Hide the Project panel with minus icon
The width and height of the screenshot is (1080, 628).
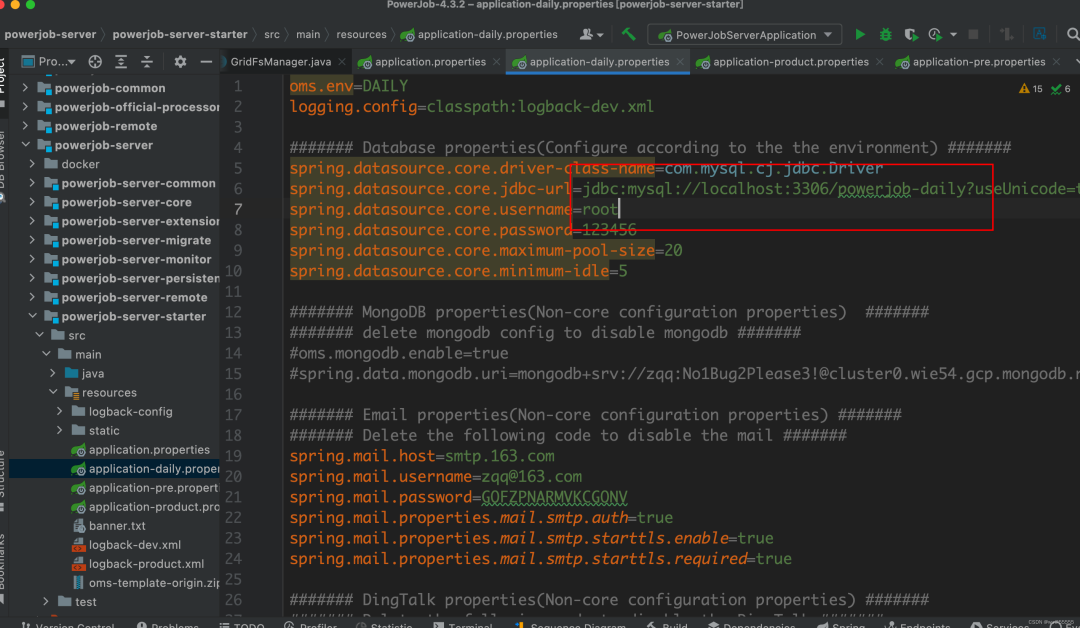(206, 62)
